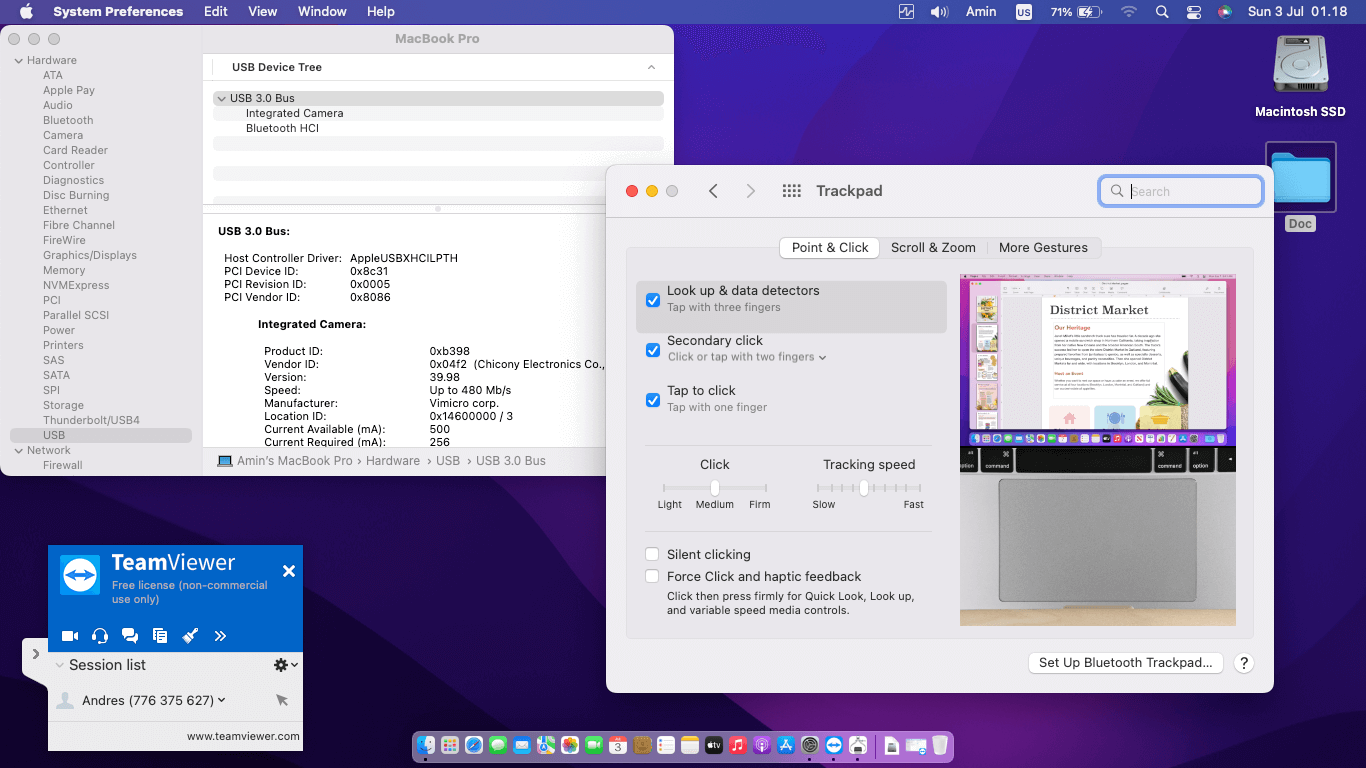
Task: Click the Trackpad search field
Action: [1192, 192]
